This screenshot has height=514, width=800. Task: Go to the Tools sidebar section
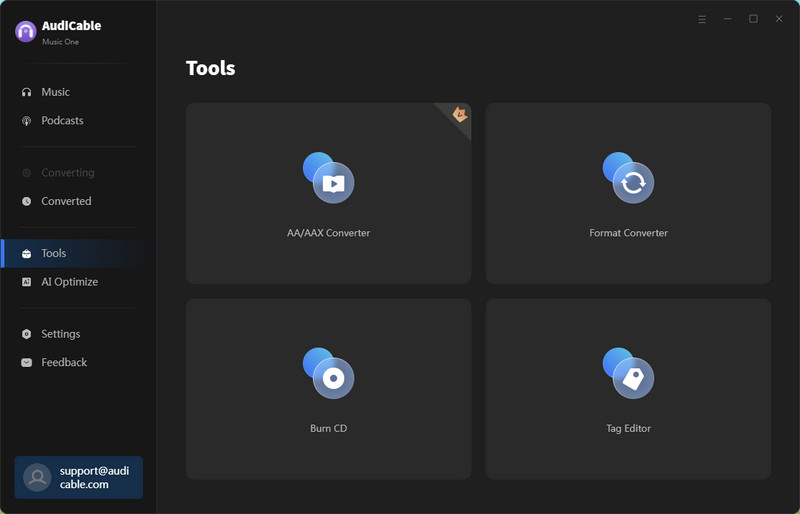(x=54, y=253)
